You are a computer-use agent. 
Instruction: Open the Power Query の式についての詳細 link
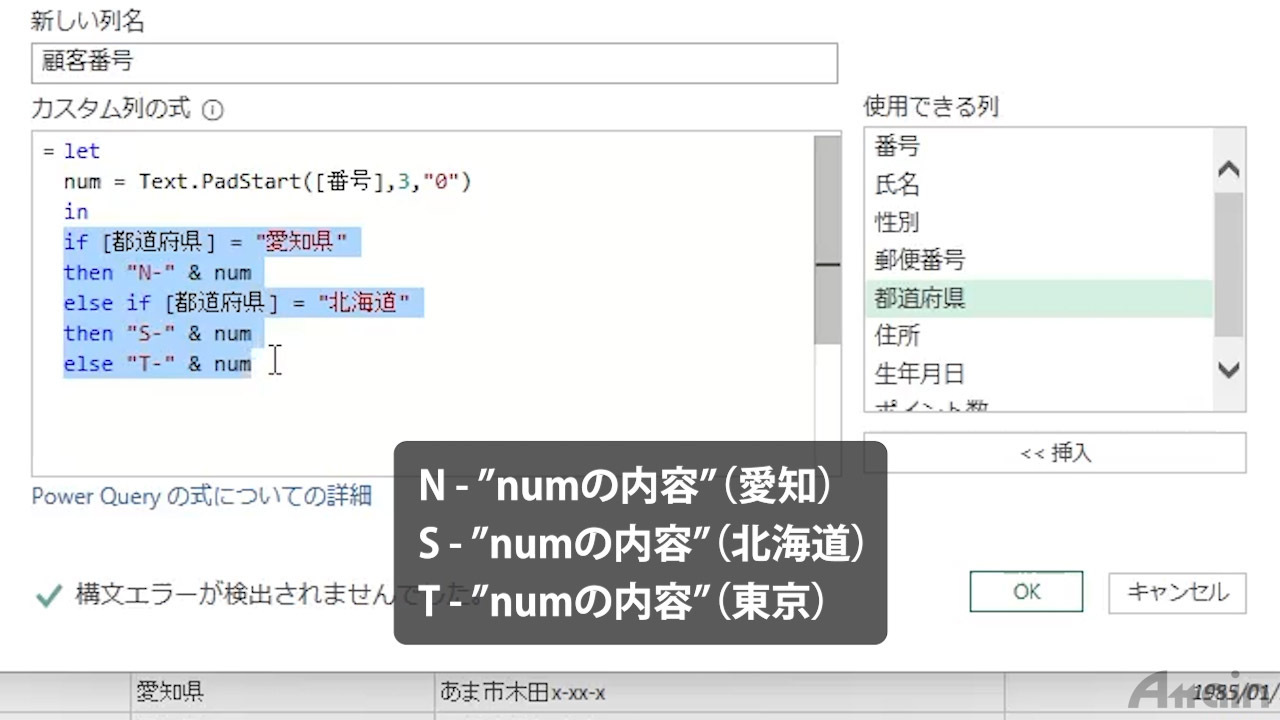pyautogui.click(x=201, y=496)
